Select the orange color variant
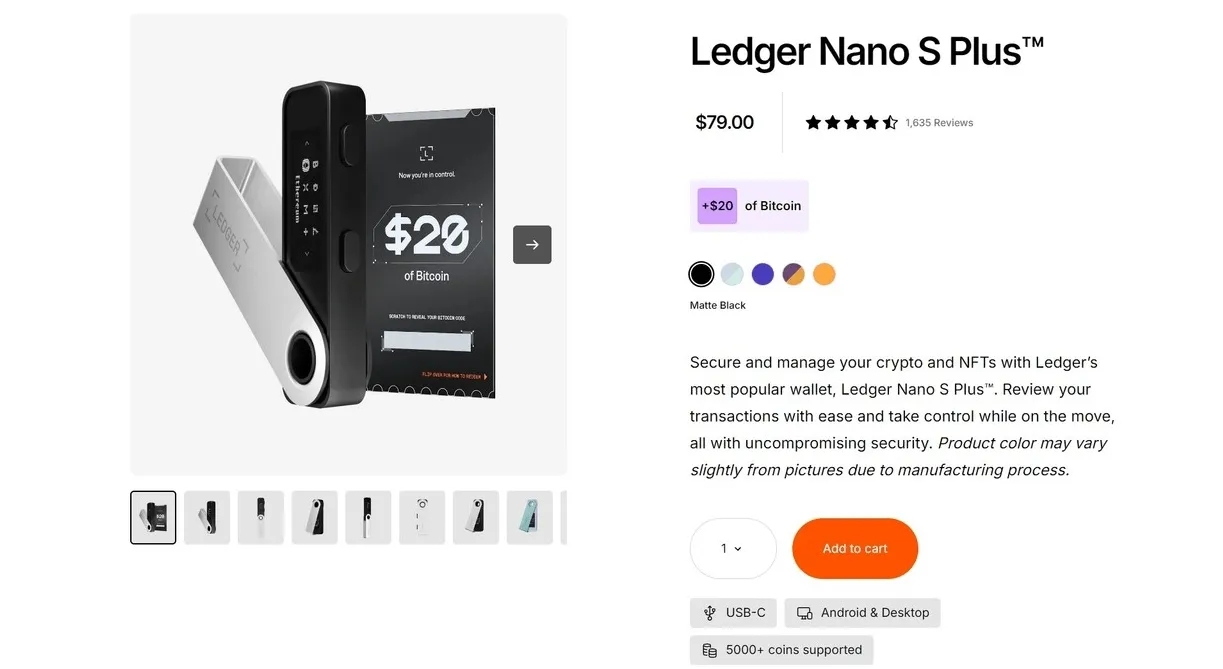Viewport: 1223px width, 669px height. pyautogui.click(x=824, y=274)
